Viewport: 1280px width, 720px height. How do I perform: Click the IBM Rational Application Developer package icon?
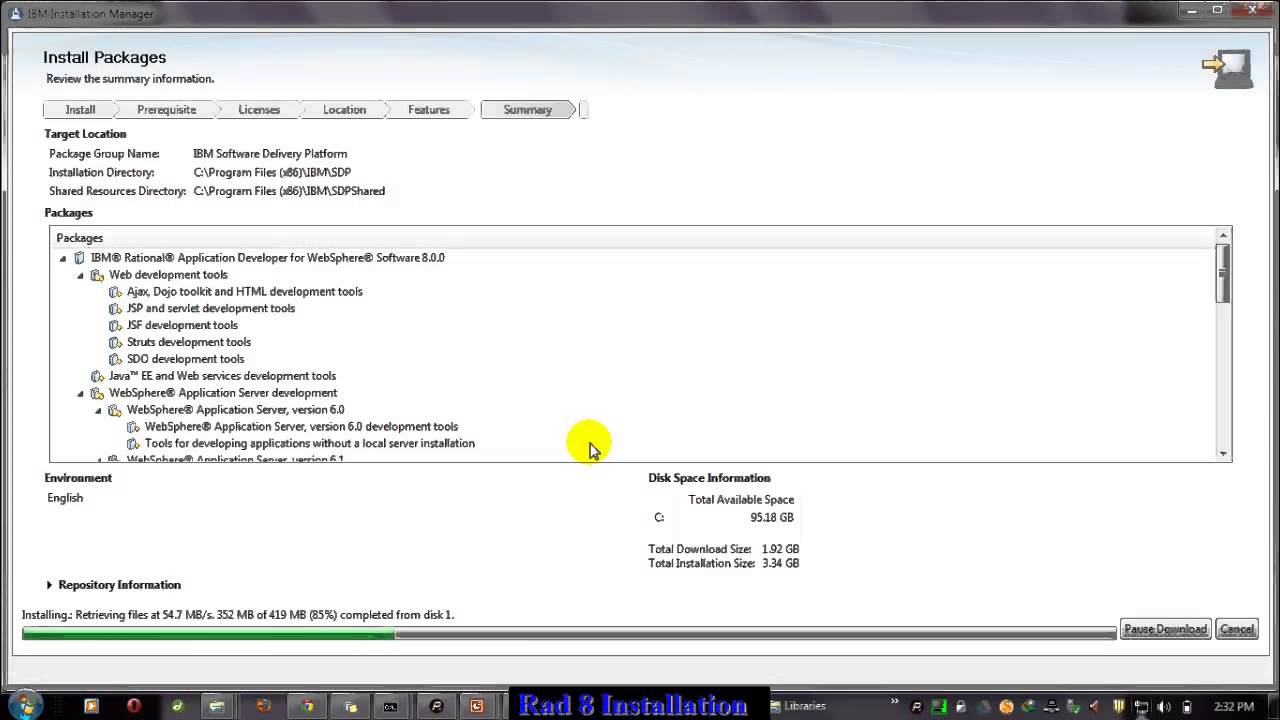(80, 258)
